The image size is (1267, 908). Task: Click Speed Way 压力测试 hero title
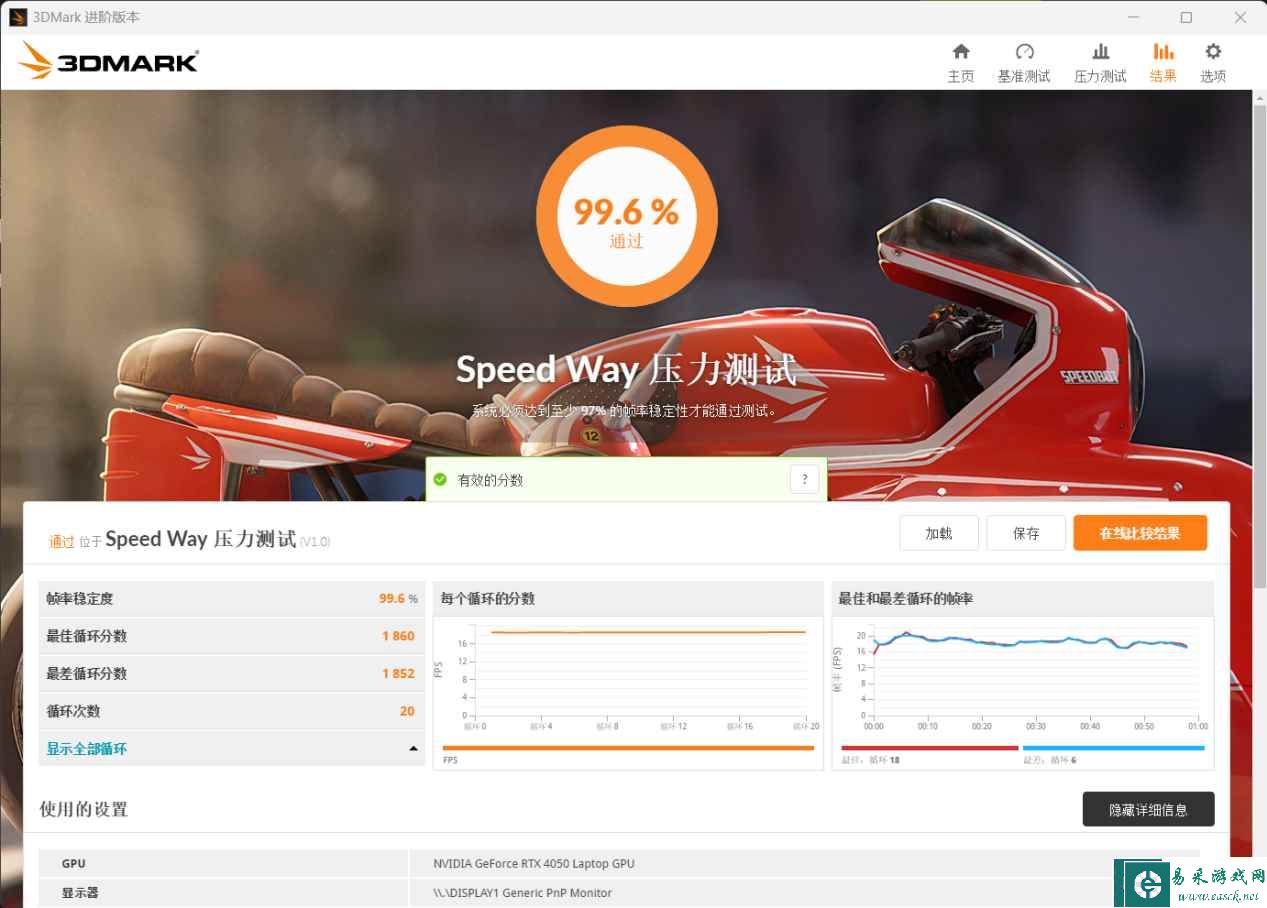pos(626,370)
